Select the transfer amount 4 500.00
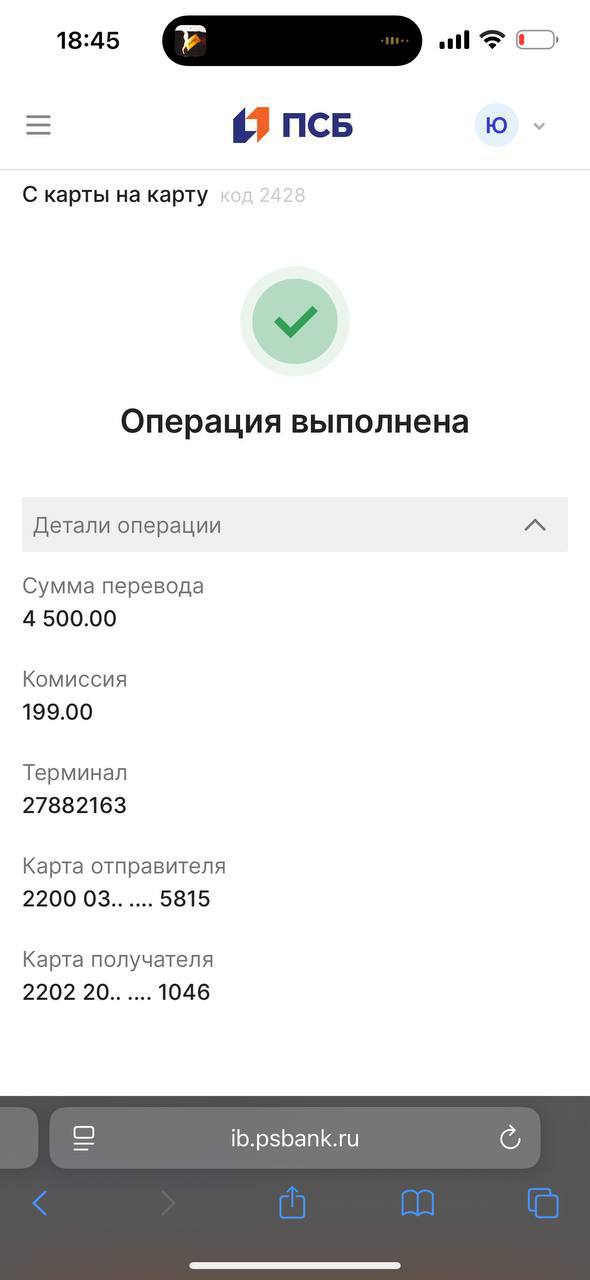Screen dimensions: 590x1280 69,618
